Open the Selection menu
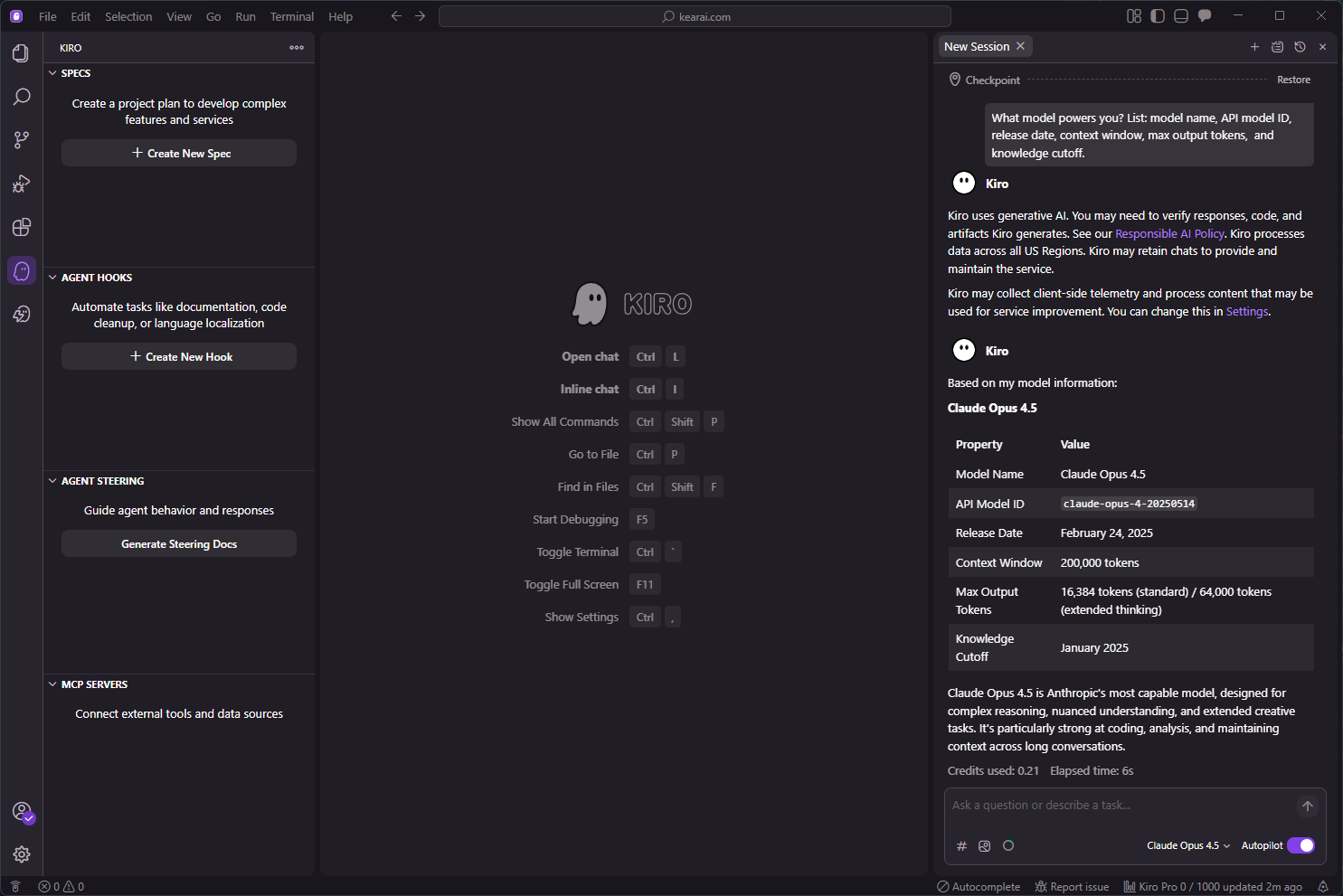 128,16
